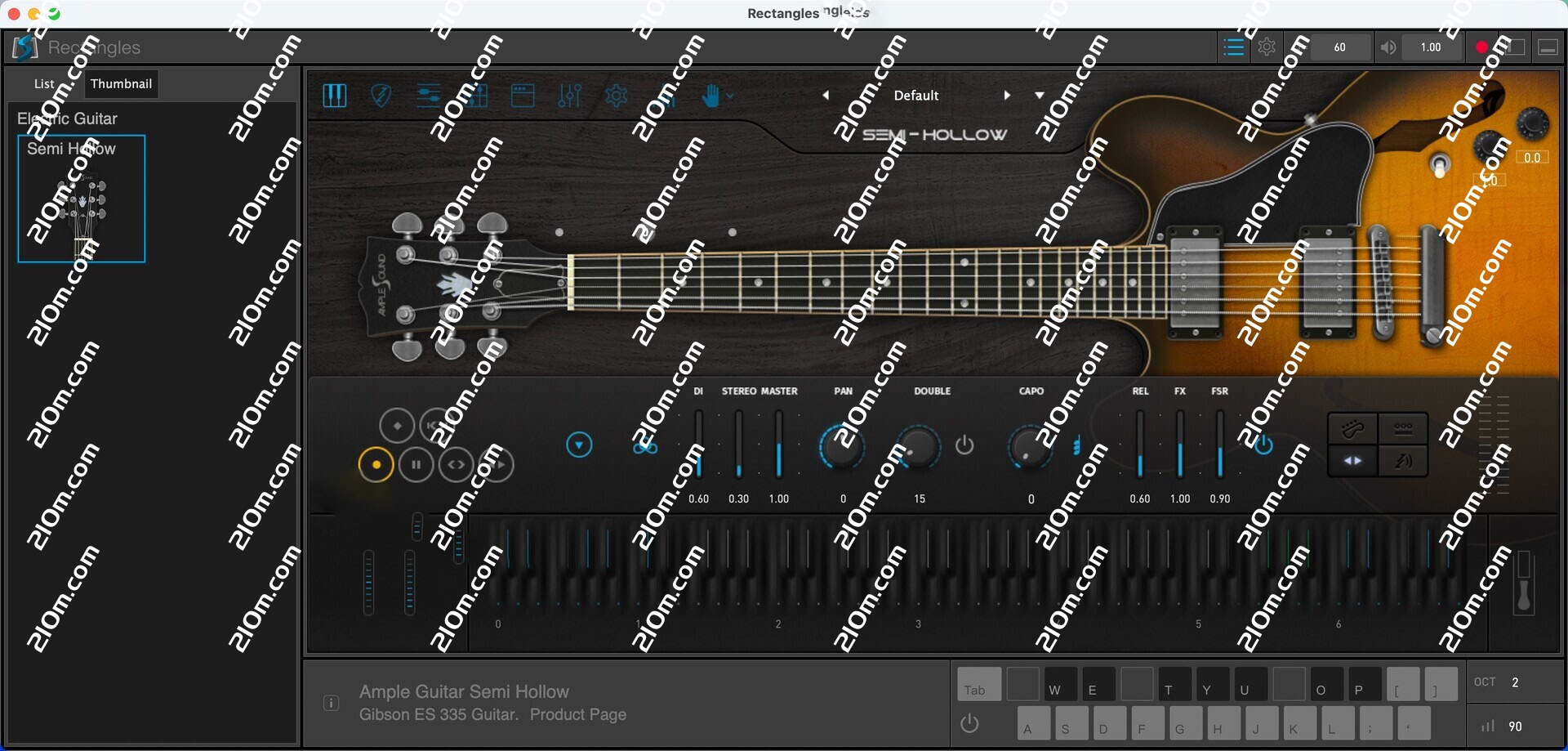This screenshot has width=1568, height=751.
Task: Open the Product Page link
Action: point(578,714)
